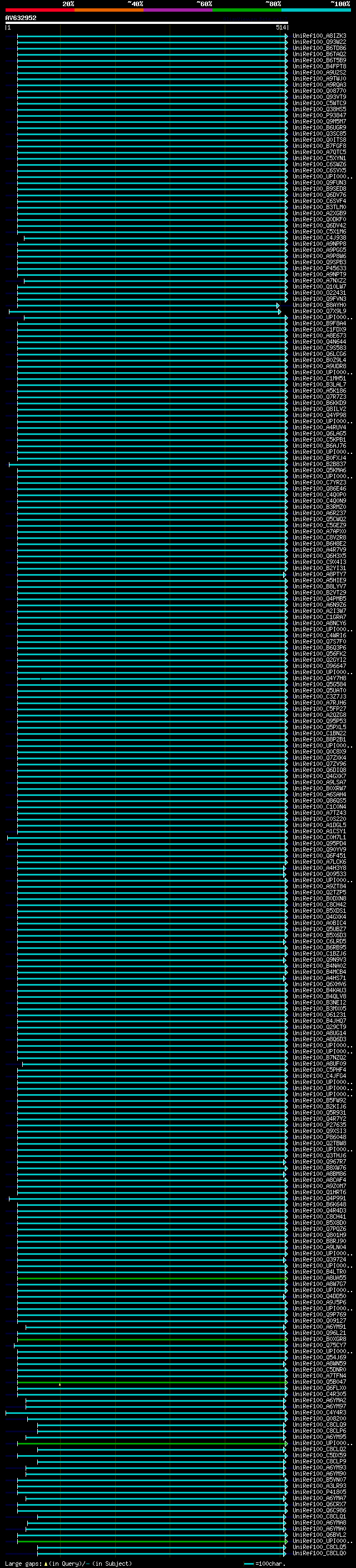This screenshot has width=356, height=1568.
Task: Select label UniRef100_C8CH42
Action: (319, 905)
